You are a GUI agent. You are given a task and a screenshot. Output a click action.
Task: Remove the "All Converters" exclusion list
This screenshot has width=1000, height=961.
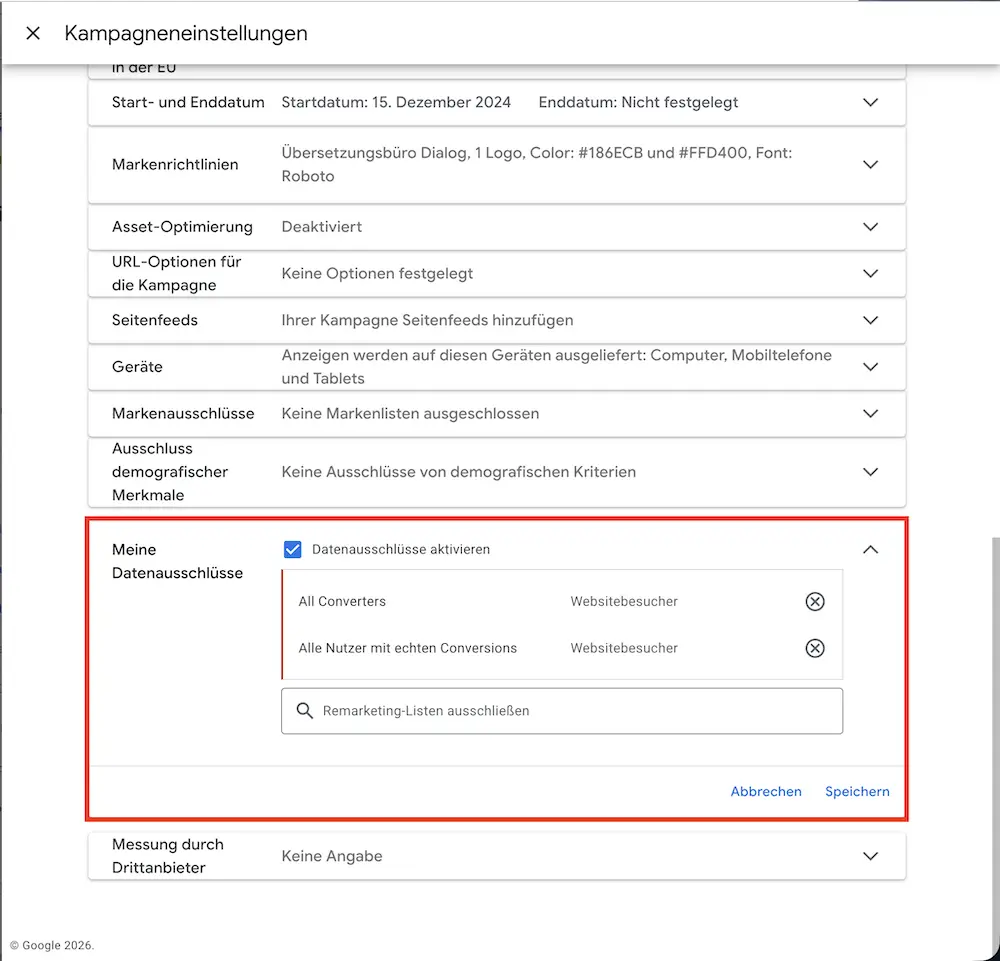(x=815, y=601)
